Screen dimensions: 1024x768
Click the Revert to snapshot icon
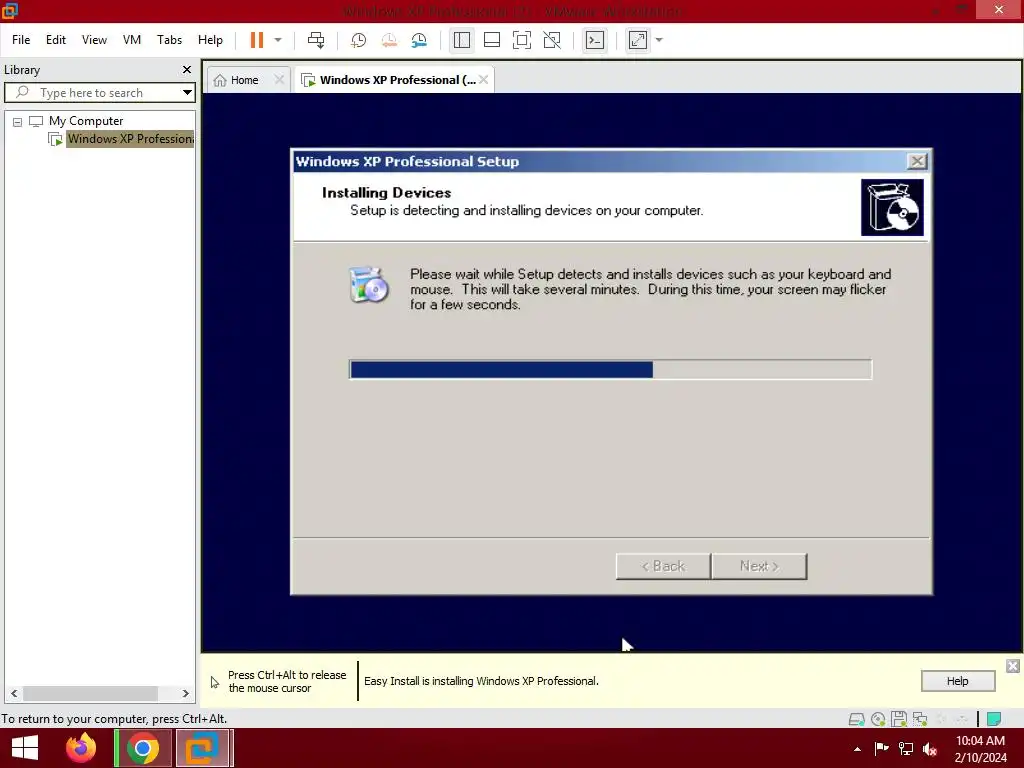point(389,40)
